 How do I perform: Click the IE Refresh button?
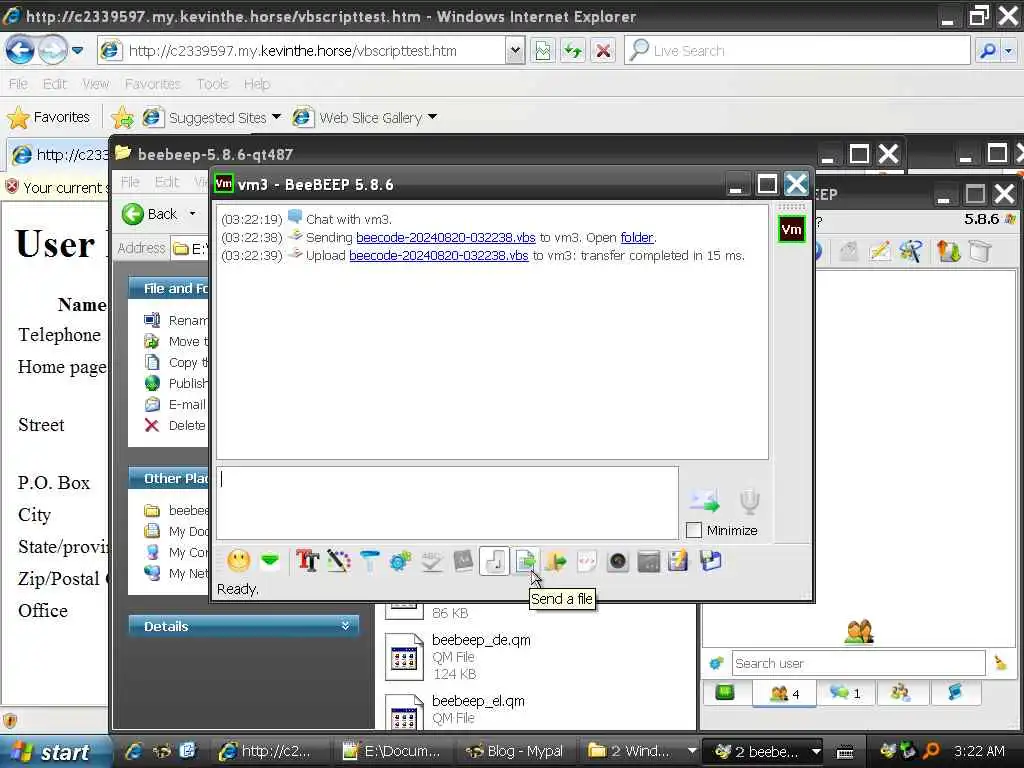point(573,50)
